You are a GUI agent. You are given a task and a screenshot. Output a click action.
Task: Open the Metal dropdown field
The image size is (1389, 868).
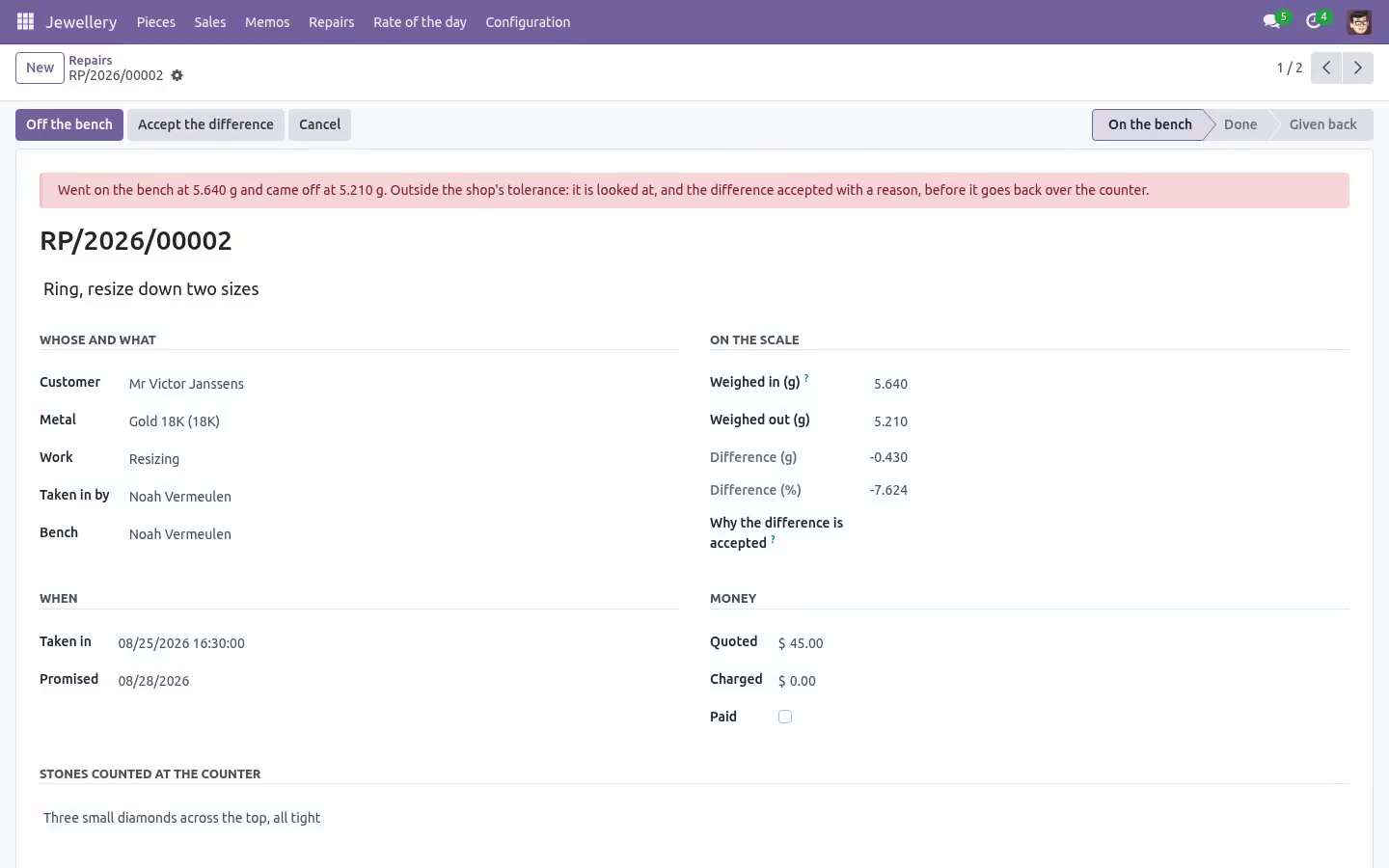coord(402,421)
